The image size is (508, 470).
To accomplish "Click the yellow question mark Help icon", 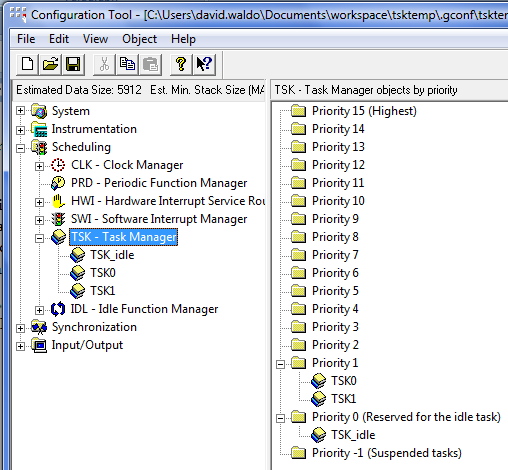I will (181, 64).
